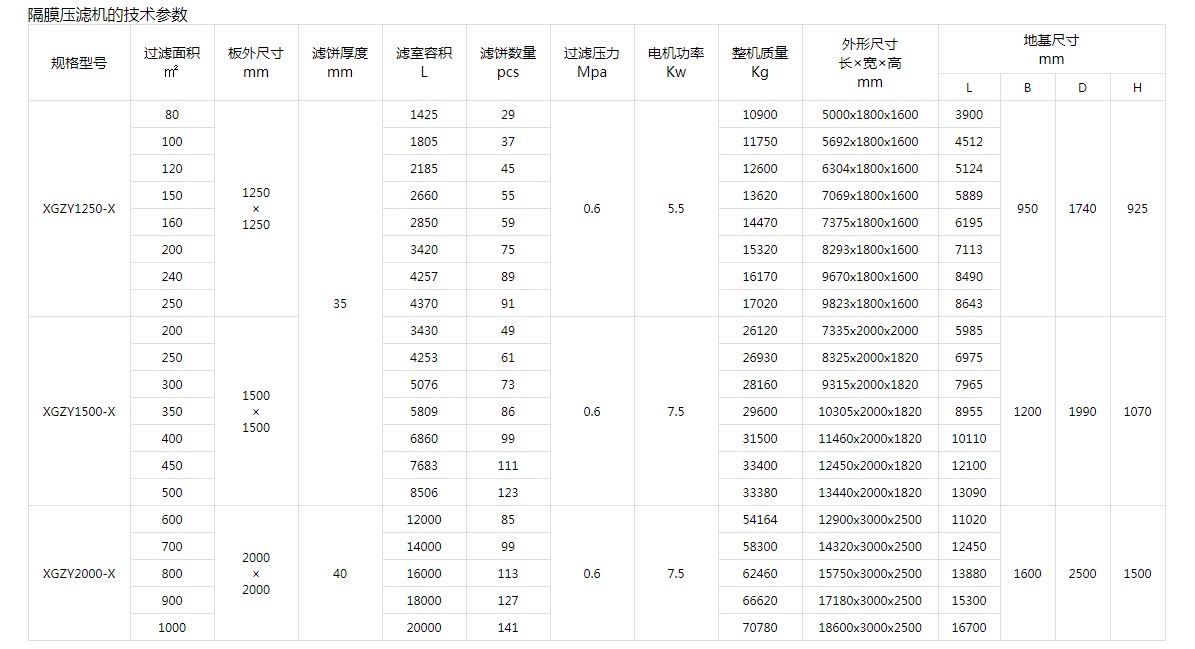This screenshot has width=1195, height=649.
Task: Click the 1425 chamber volume cell
Action: (x=424, y=115)
